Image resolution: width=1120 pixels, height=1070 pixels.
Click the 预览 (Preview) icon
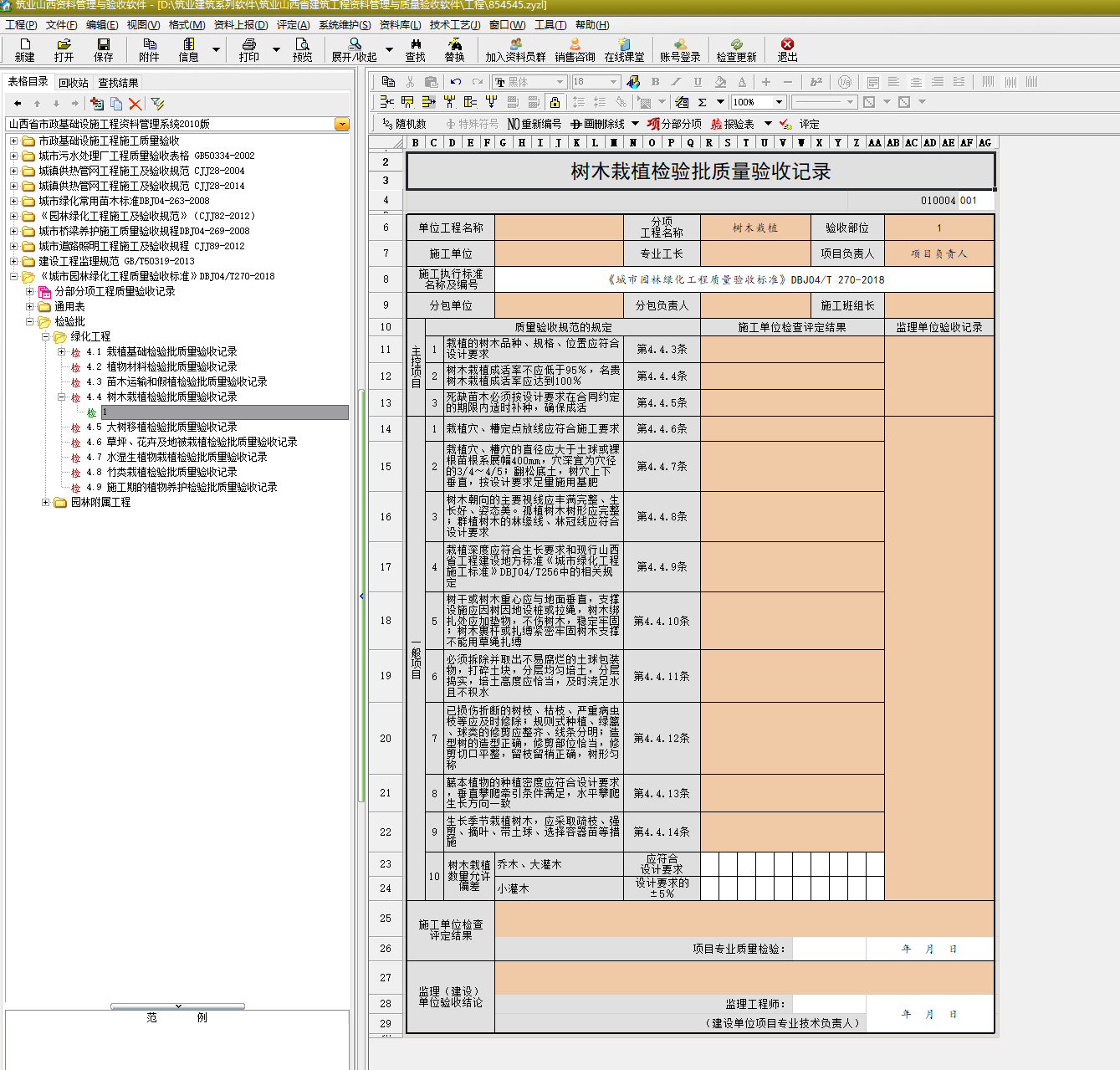[302, 50]
